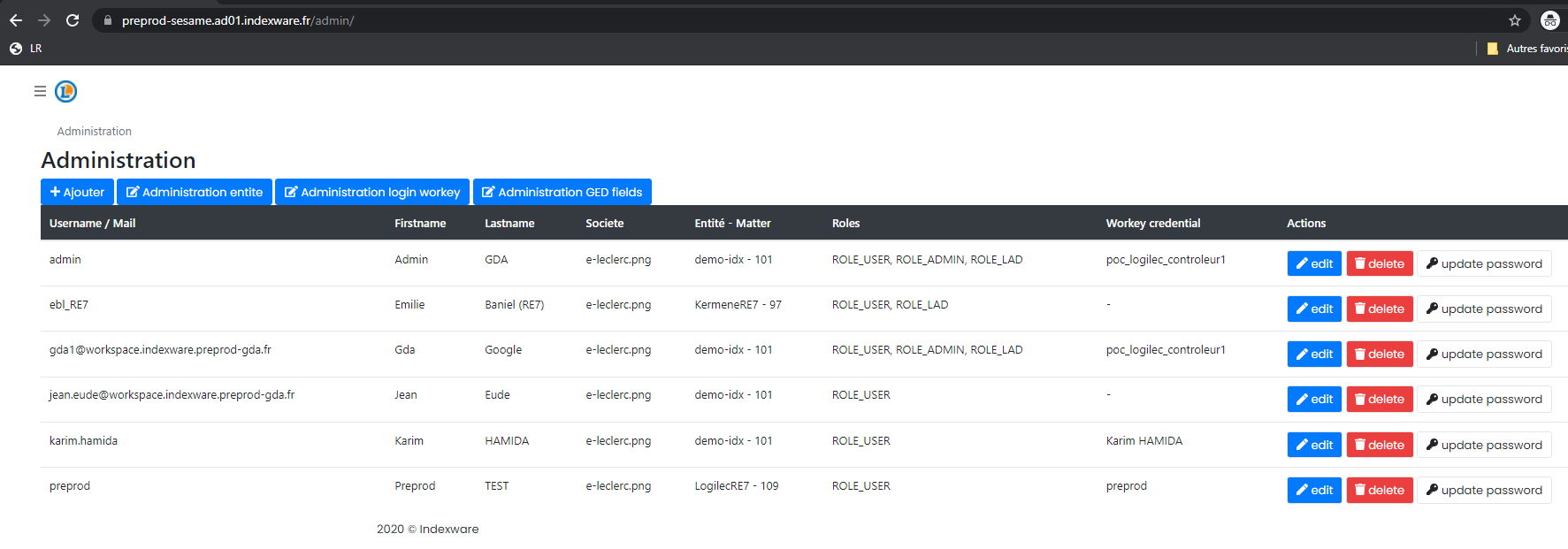The image size is (1568, 549).
Task: Edit the gda1@workspace user
Action: point(1314,354)
